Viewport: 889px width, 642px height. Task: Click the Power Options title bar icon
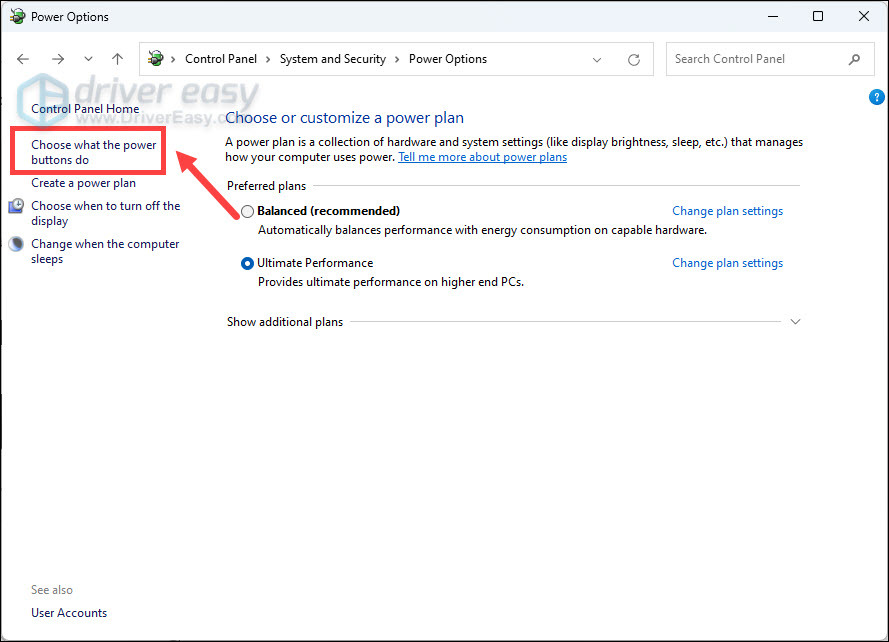point(16,16)
